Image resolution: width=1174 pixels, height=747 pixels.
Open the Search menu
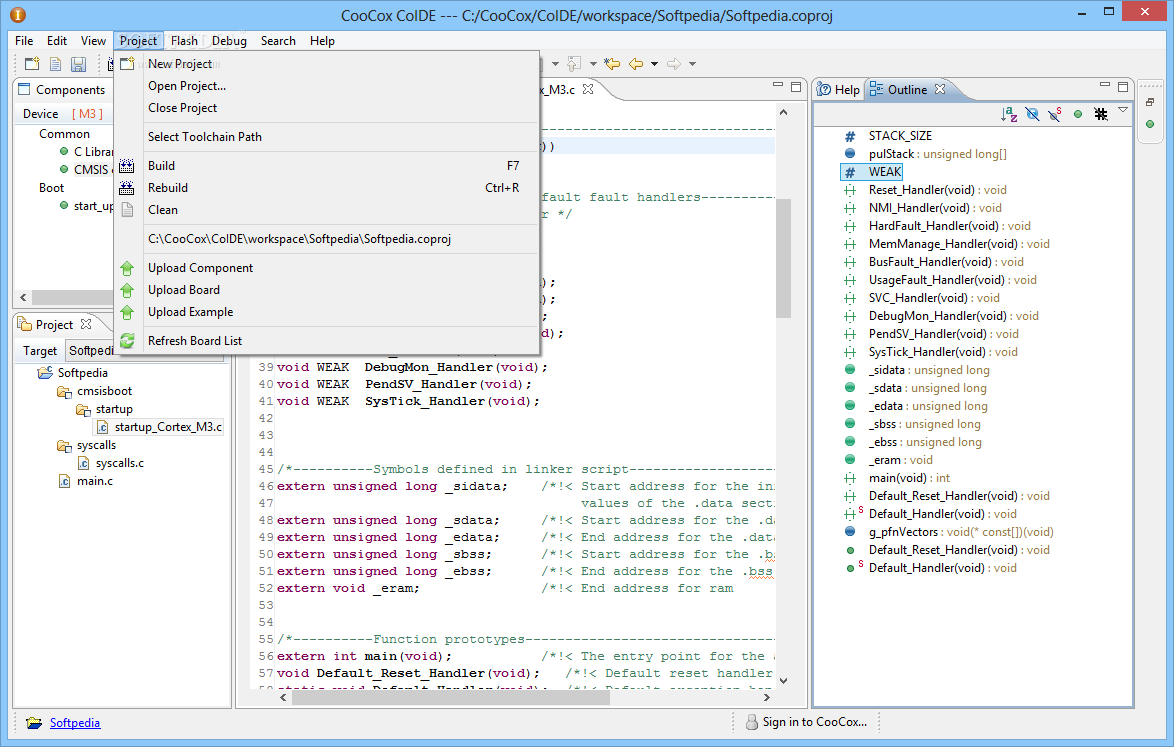(x=278, y=40)
